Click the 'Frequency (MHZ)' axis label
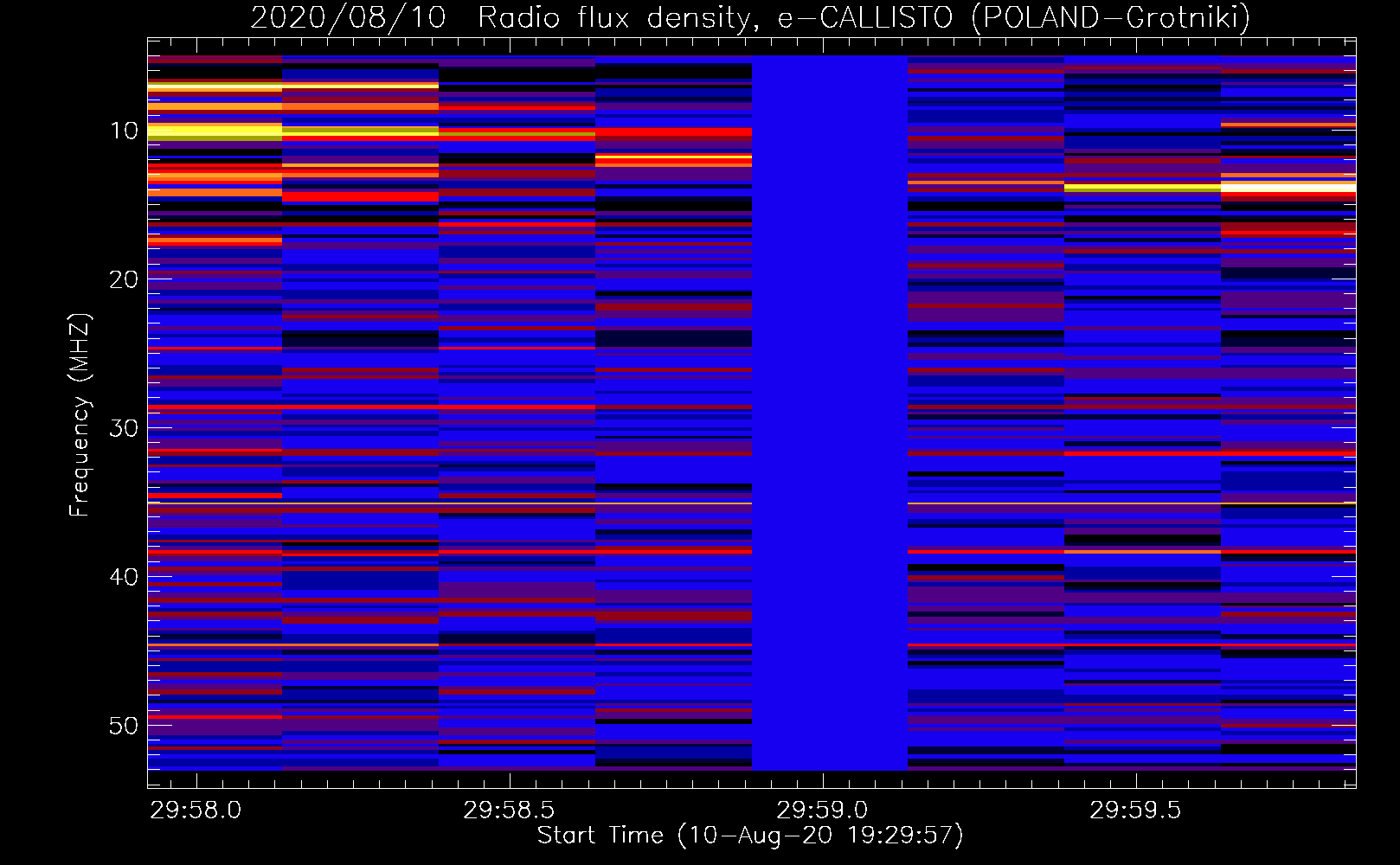 click(79, 415)
